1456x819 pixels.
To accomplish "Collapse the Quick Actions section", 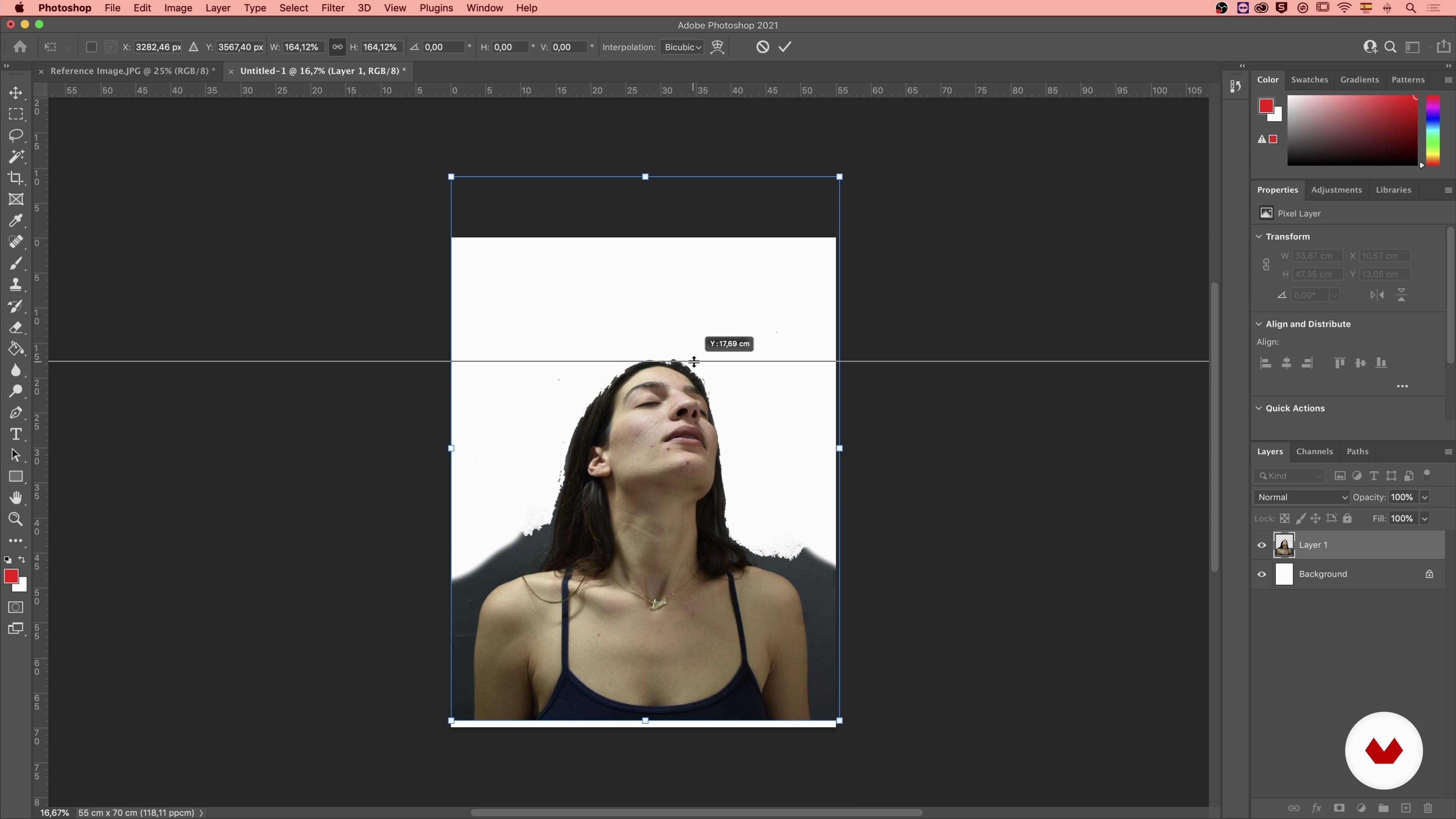I will pos(1259,409).
